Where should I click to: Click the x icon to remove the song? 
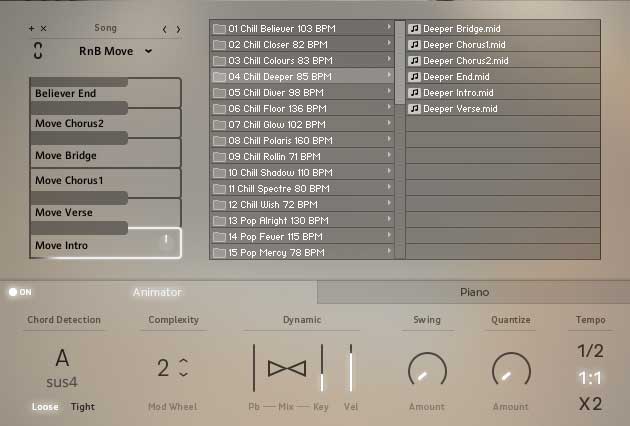pyautogui.click(x=43, y=29)
